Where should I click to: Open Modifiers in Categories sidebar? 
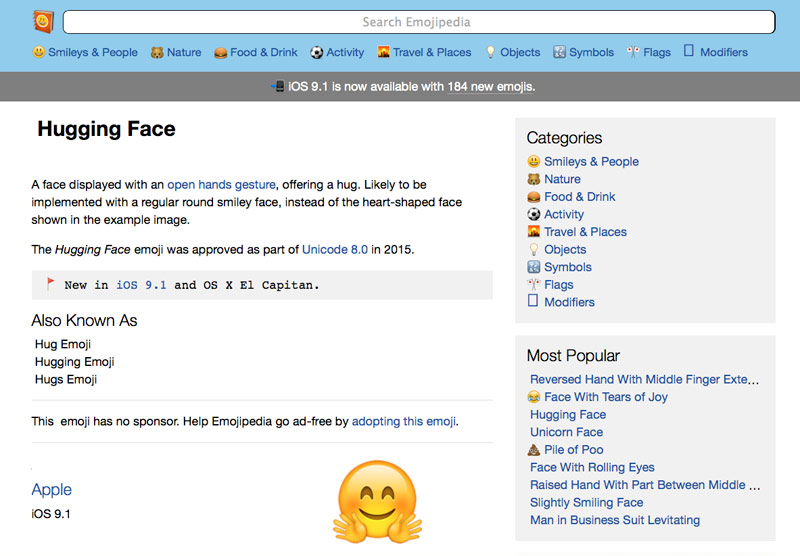569,302
